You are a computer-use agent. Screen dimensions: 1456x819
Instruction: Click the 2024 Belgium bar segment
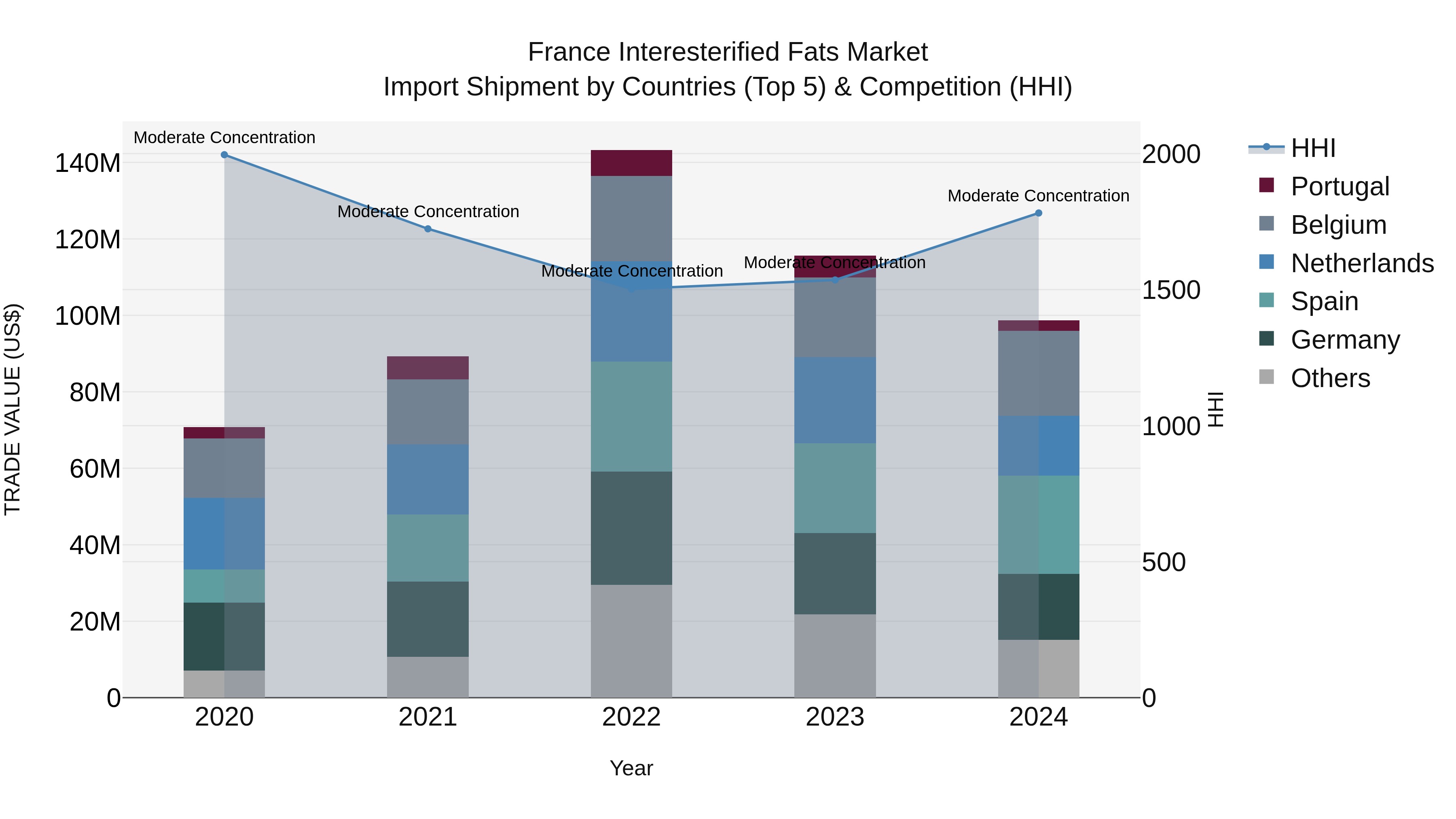coord(1039,374)
